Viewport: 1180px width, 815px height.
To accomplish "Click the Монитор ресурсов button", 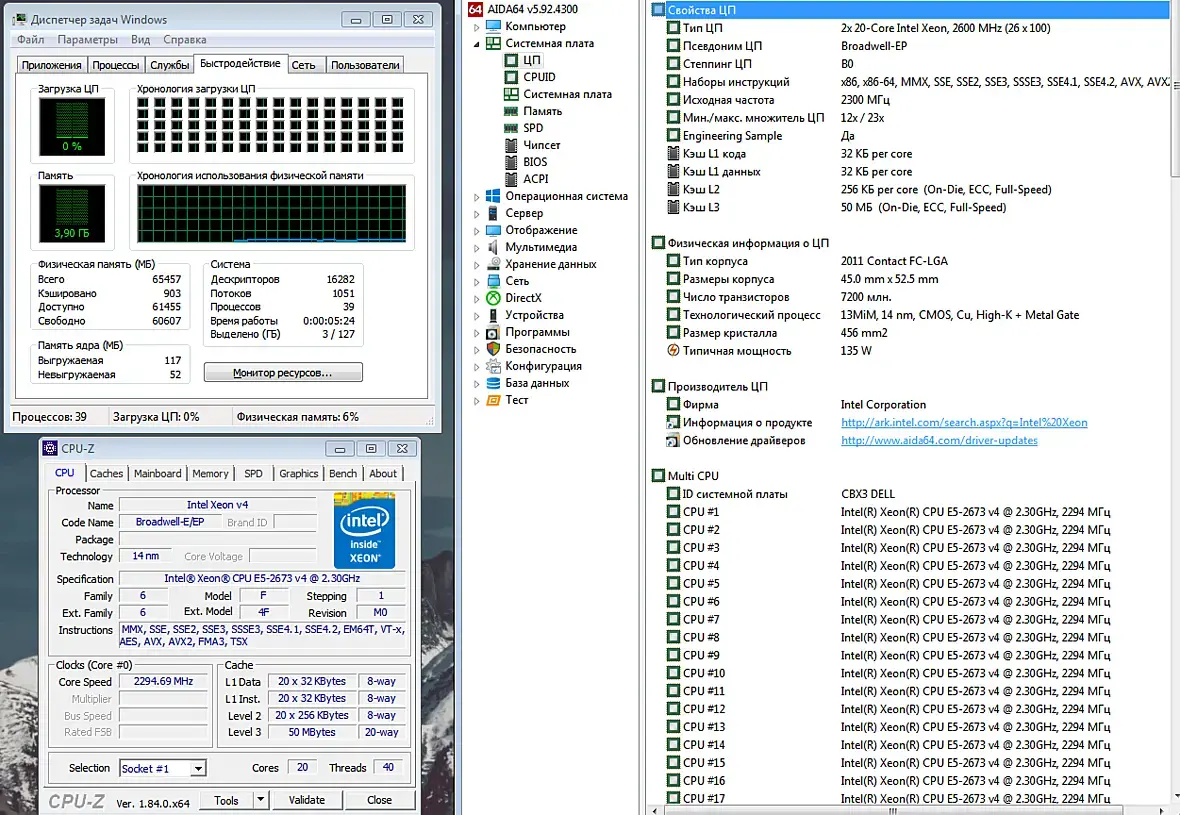I will pos(283,373).
